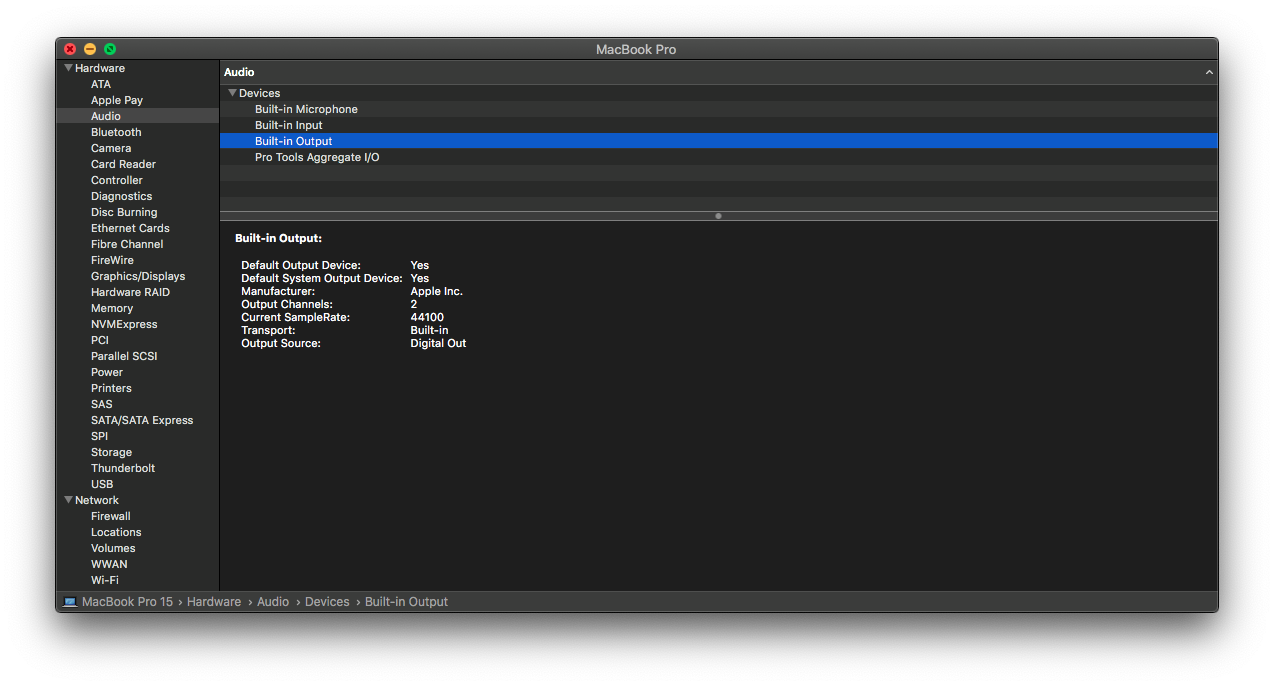Click the split pane divider handle dot

pos(718,216)
